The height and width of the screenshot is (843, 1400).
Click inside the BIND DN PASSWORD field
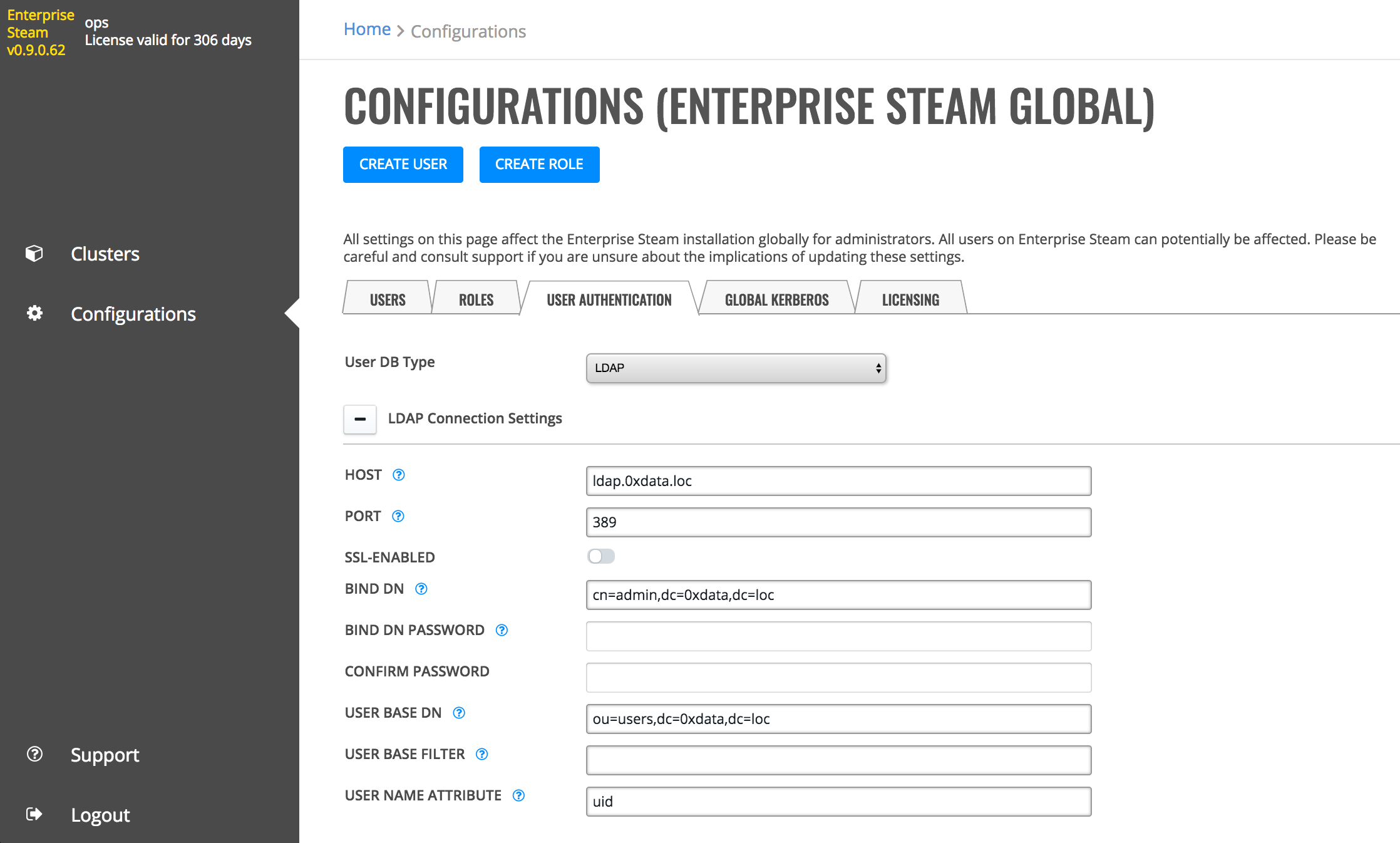click(x=838, y=636)
